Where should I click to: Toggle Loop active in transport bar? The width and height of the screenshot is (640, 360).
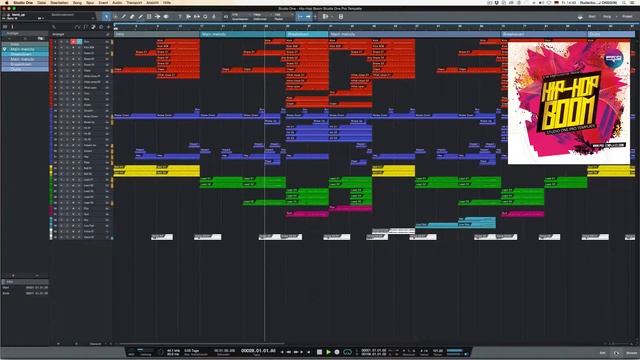pyautogui.click(x=347, y=352)
